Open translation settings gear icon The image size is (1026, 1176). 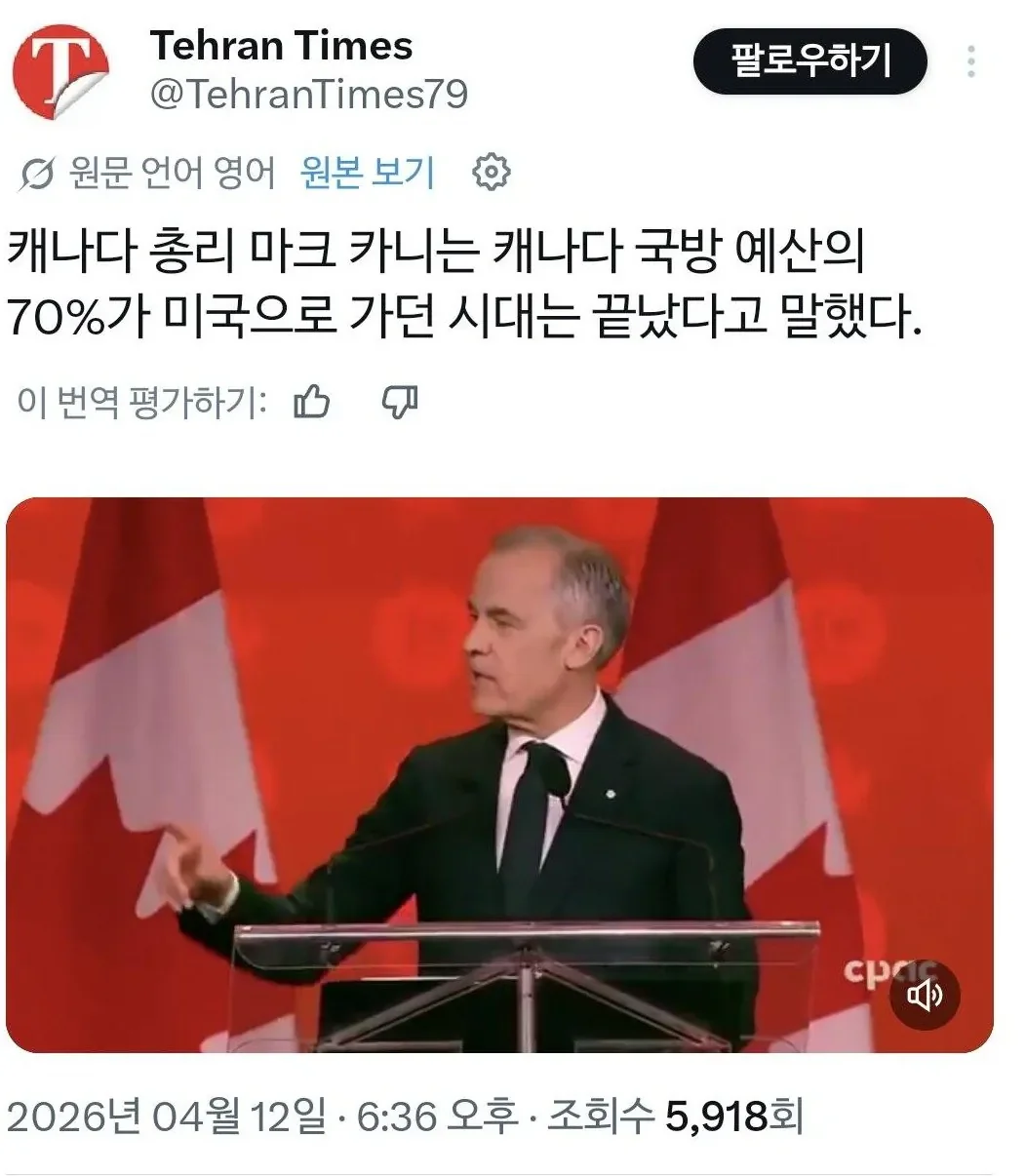(x=492, y=173)
